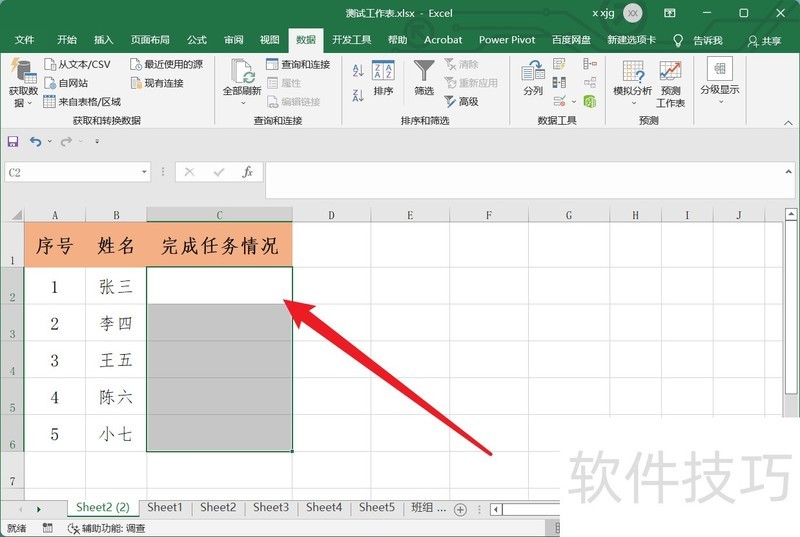The height and width of the screenshot is (537, 800).
Task: Click Text to Columns (分列)
Action: click(x=533, y=78)
